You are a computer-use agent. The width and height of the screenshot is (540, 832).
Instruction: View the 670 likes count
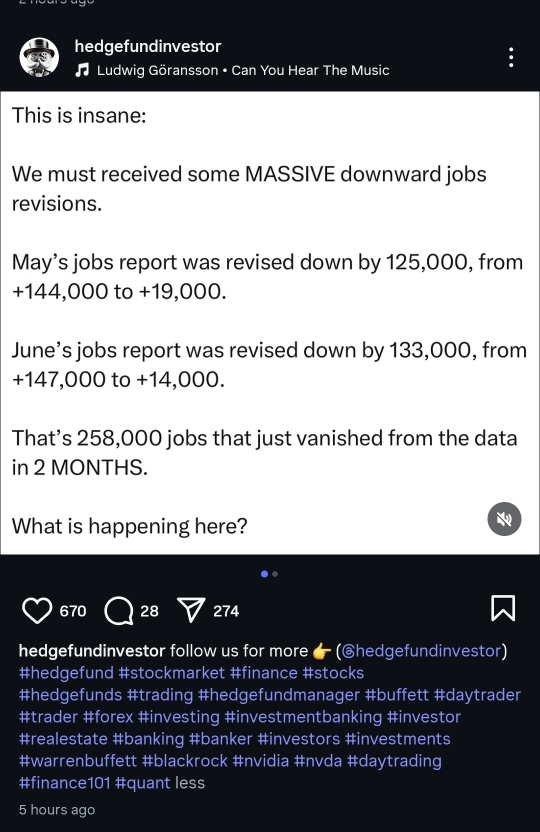73,611
